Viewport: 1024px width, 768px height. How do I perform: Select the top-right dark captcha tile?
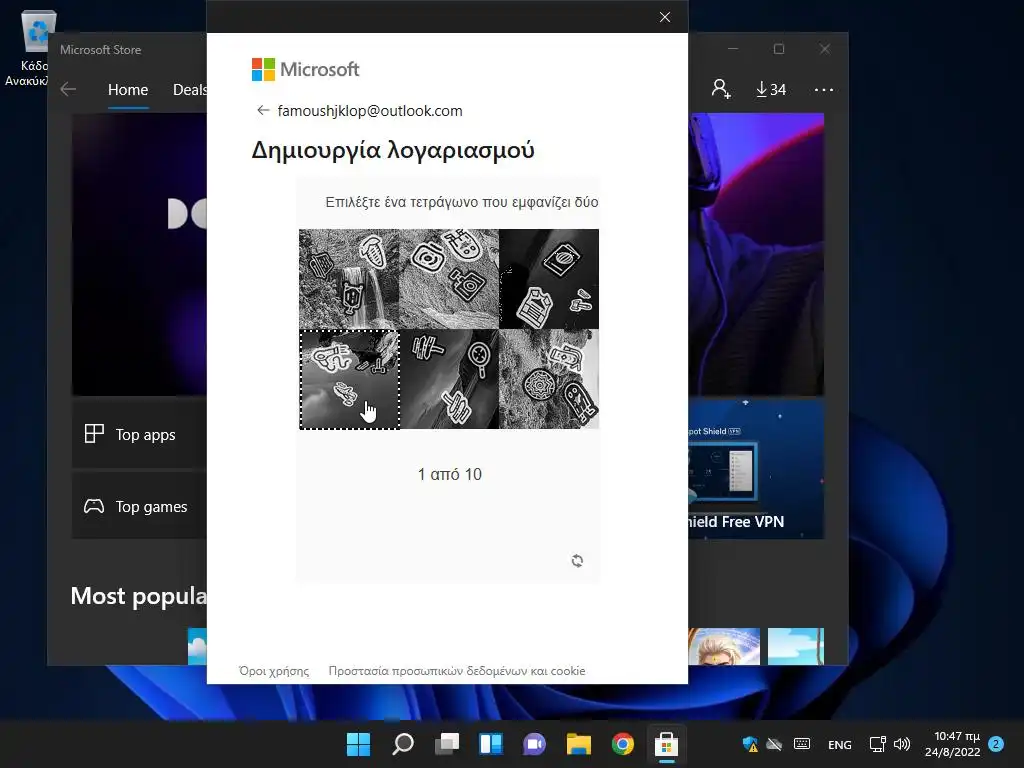coord(549,279)
